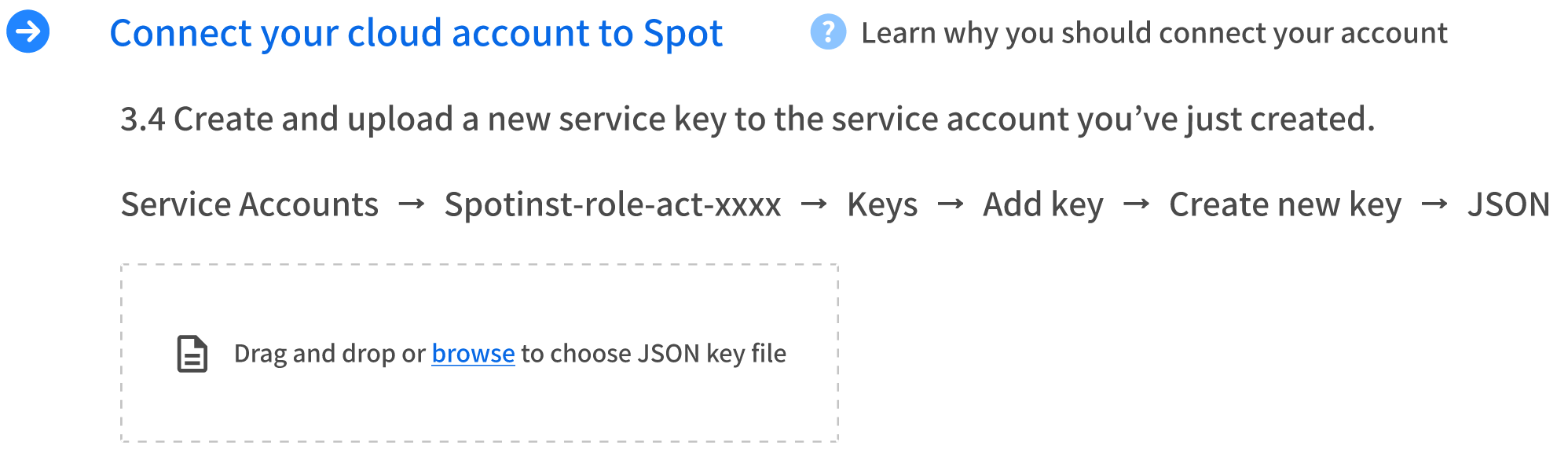Click the document file icon in upload box
This screenshot has width=1568, height=456.
click(192, 354)
